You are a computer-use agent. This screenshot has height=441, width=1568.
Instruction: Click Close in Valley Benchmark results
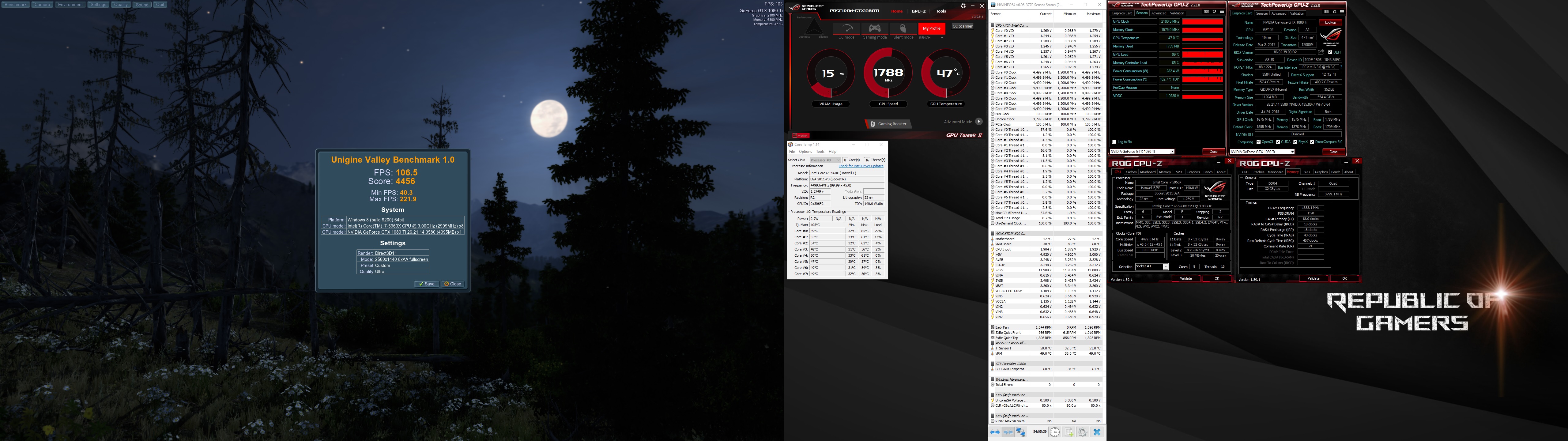pos(452,284)
